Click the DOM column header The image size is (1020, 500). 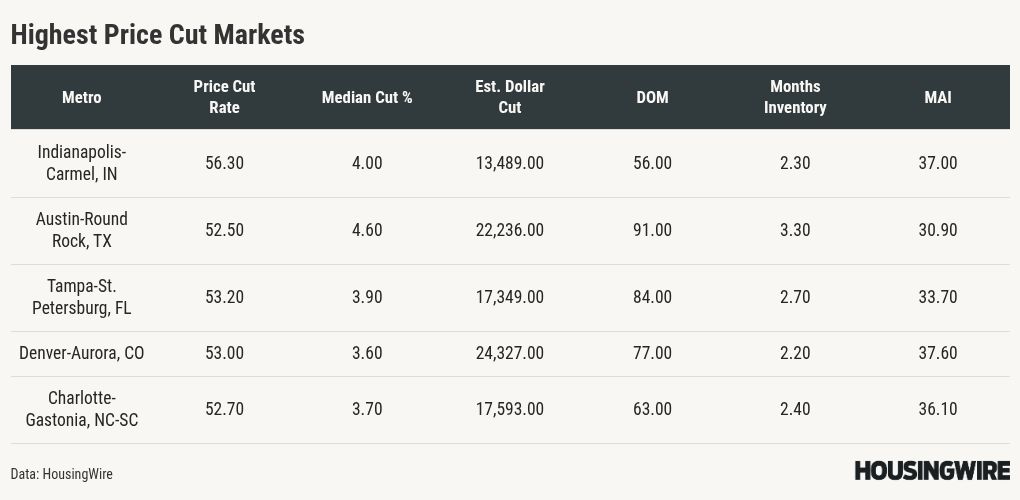(652, 97)
